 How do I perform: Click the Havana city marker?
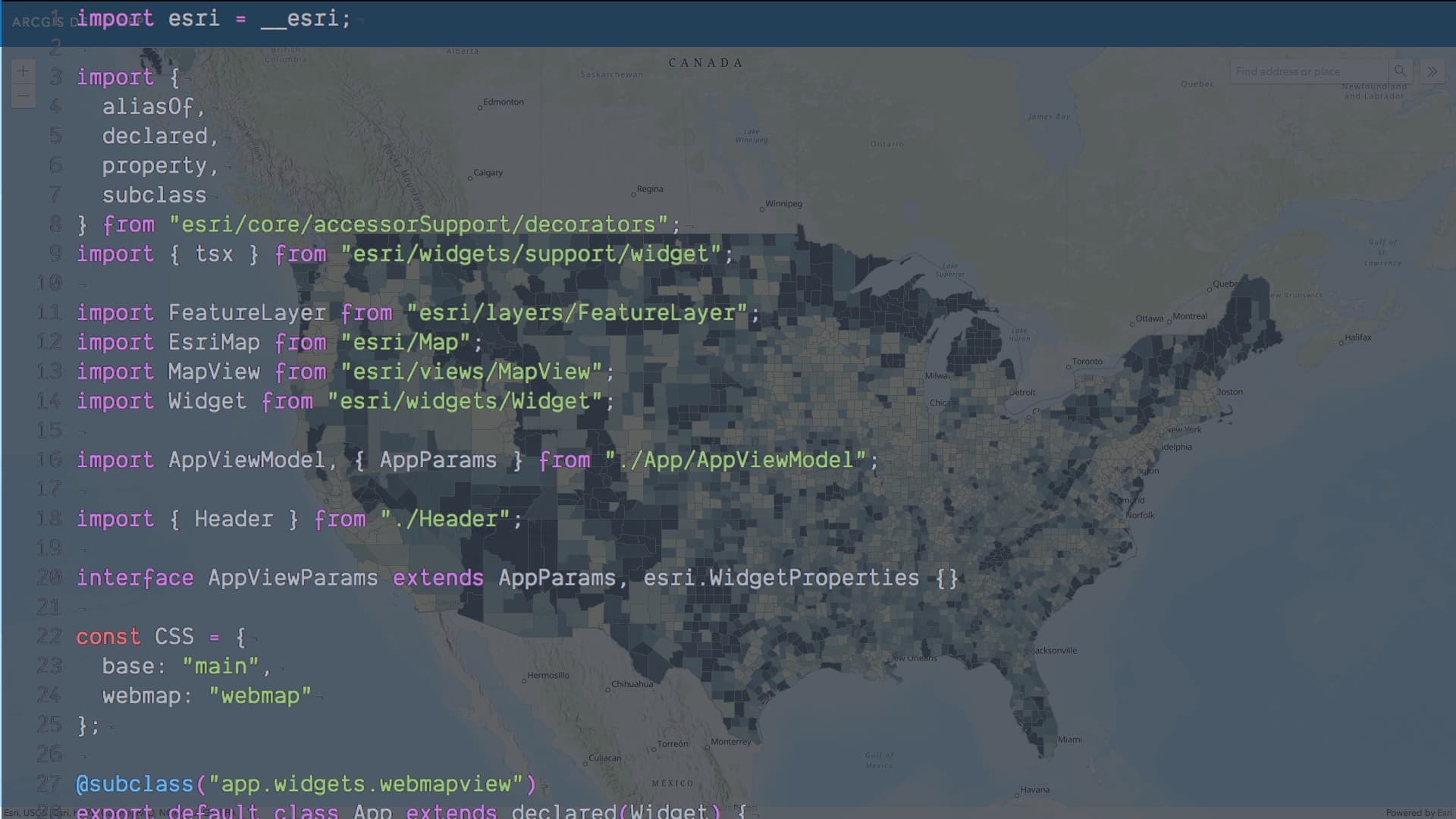1016,795
